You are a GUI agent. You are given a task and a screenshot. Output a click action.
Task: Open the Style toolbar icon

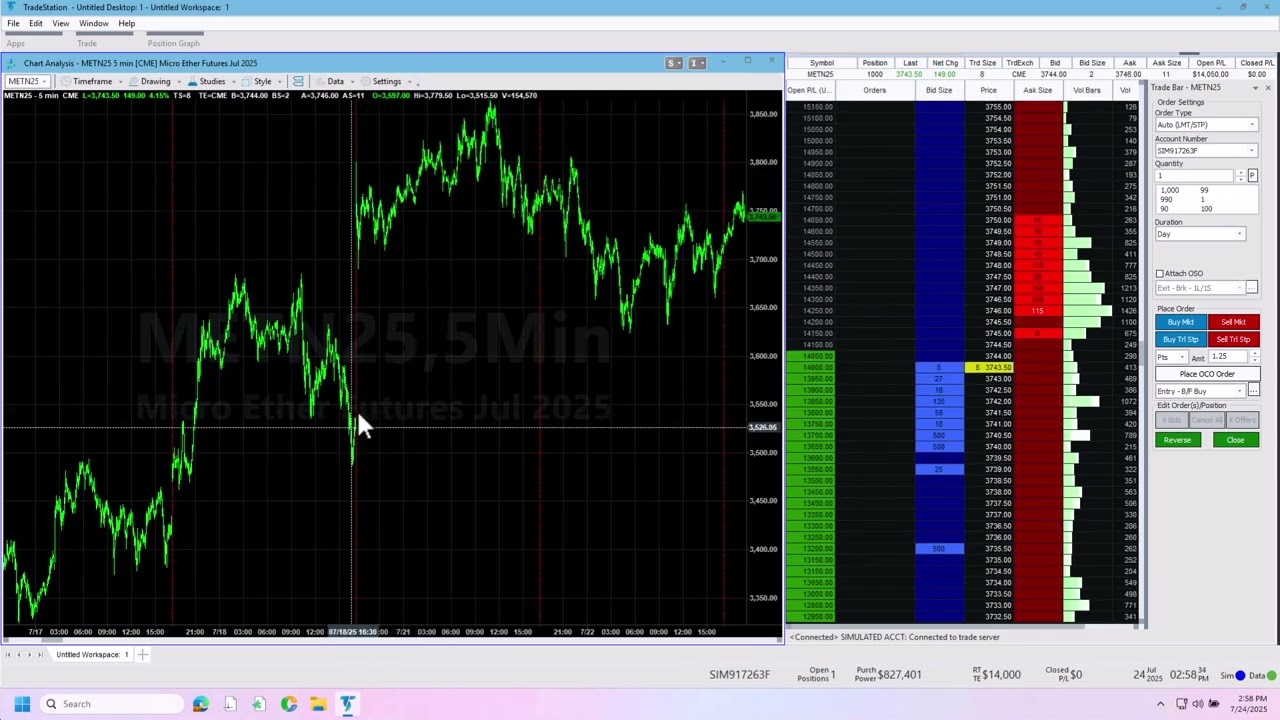[247, 81]
